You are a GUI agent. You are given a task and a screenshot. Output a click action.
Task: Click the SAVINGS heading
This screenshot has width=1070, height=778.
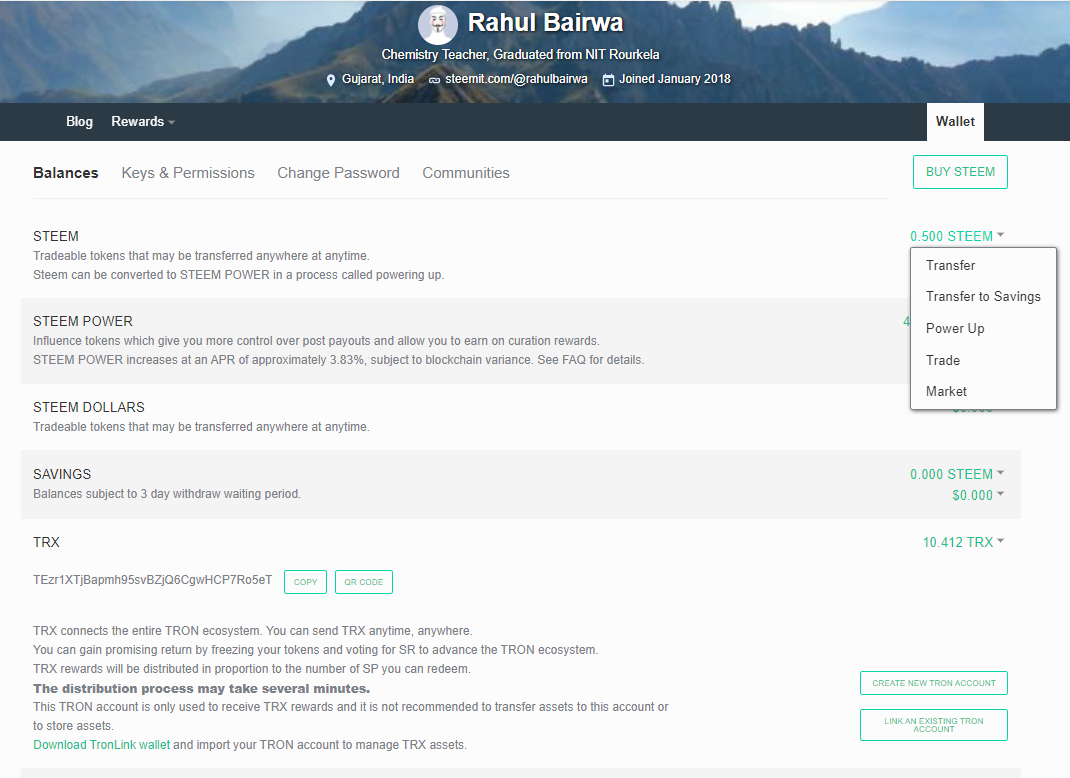coord(61,474)
